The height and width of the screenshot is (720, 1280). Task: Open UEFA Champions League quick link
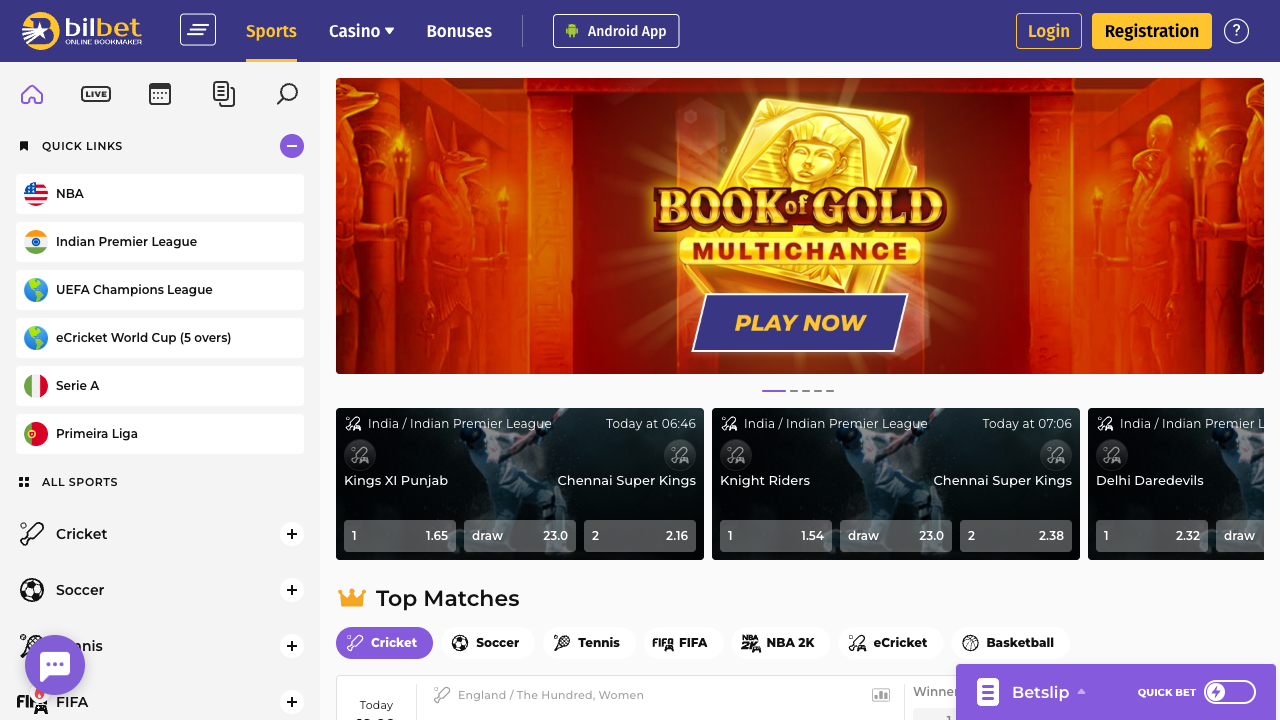[160, 290]
